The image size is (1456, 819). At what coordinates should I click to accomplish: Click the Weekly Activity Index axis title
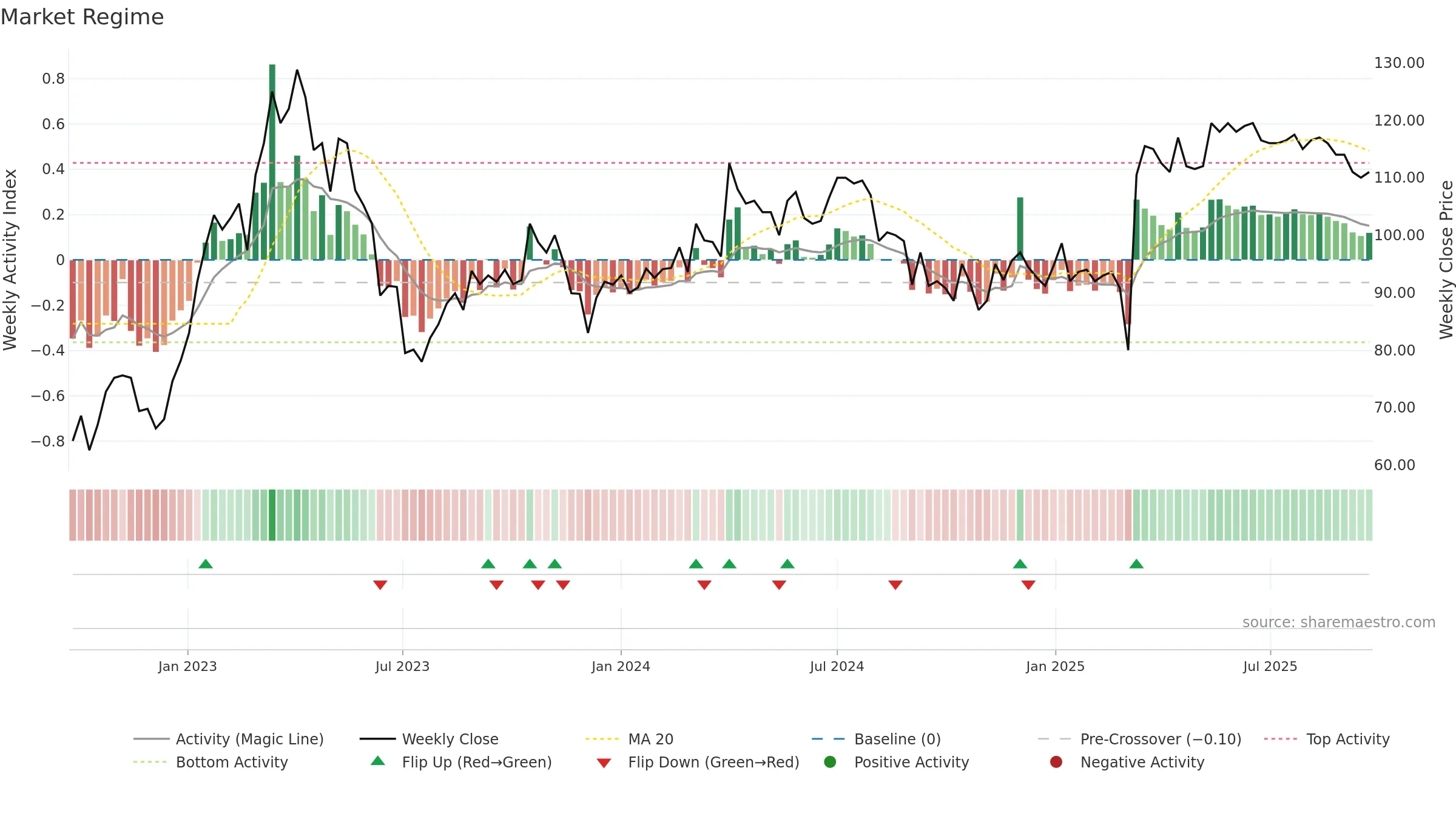(x=10, y=260)
